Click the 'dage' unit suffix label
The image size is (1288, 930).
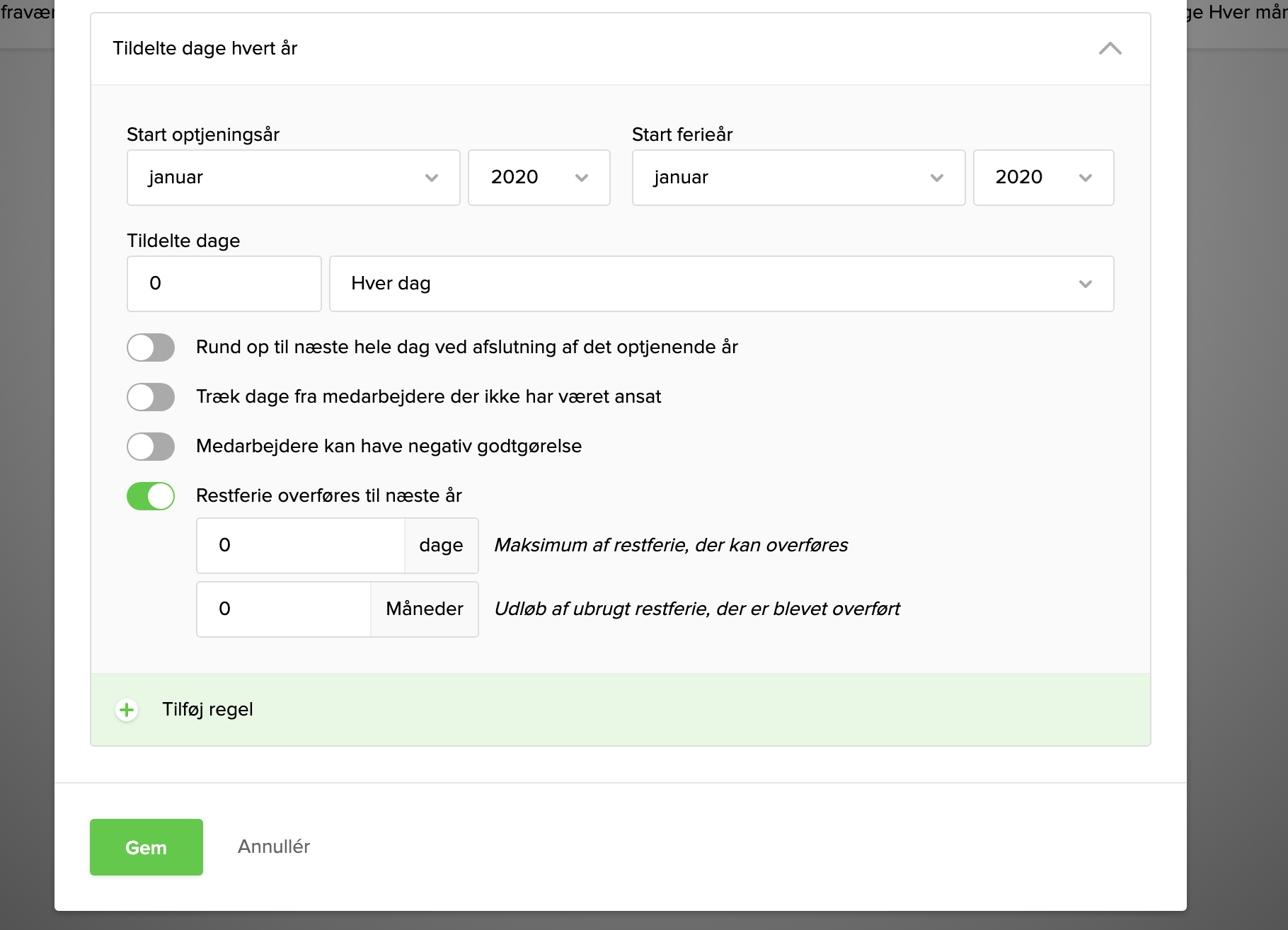(x=441, y=546)
